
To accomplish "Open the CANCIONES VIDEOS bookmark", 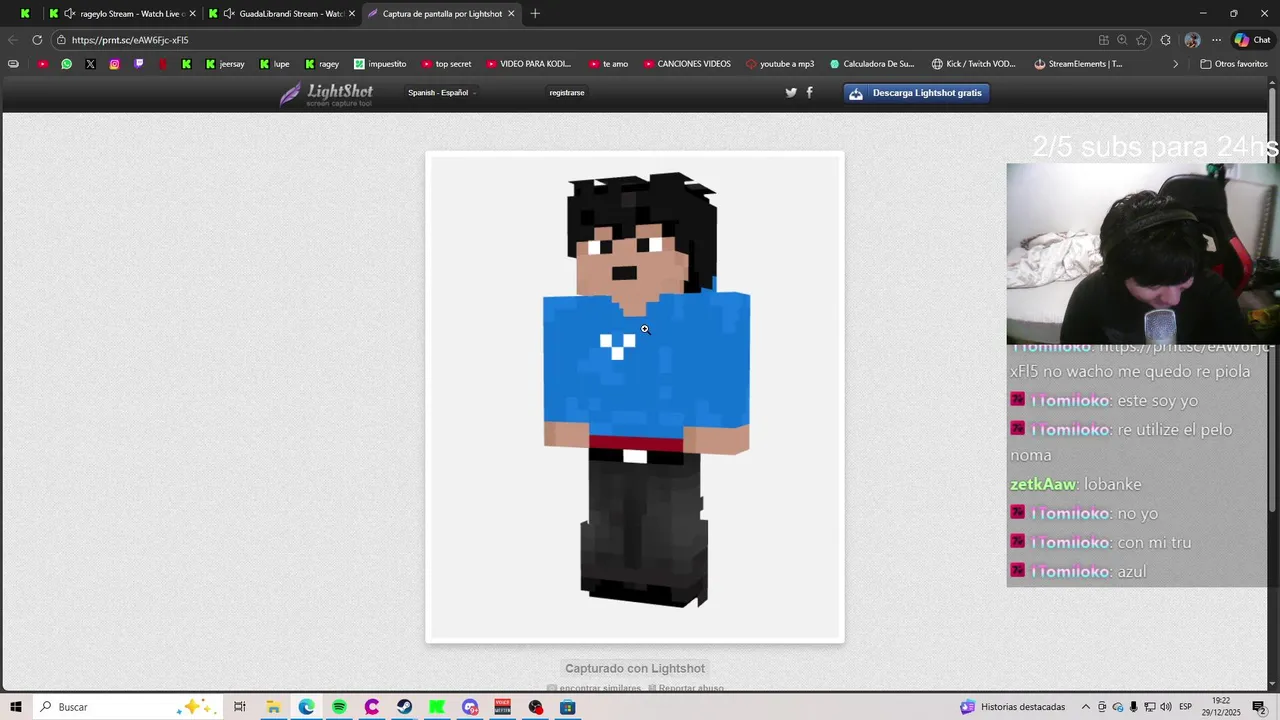I will tap(687, 64).
